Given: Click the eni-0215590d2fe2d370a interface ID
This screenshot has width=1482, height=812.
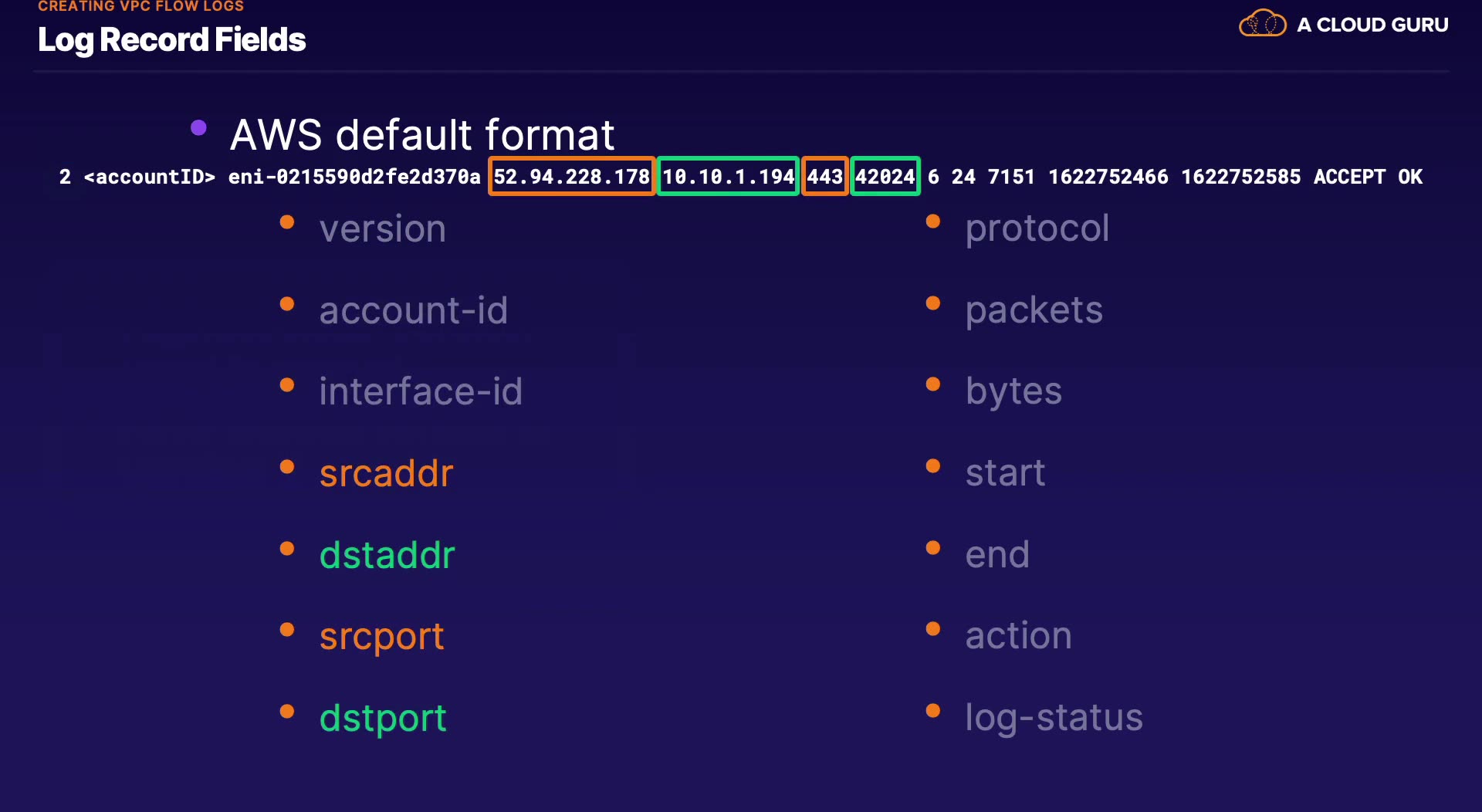Looking at the screenshot, I should coord(354,177).
